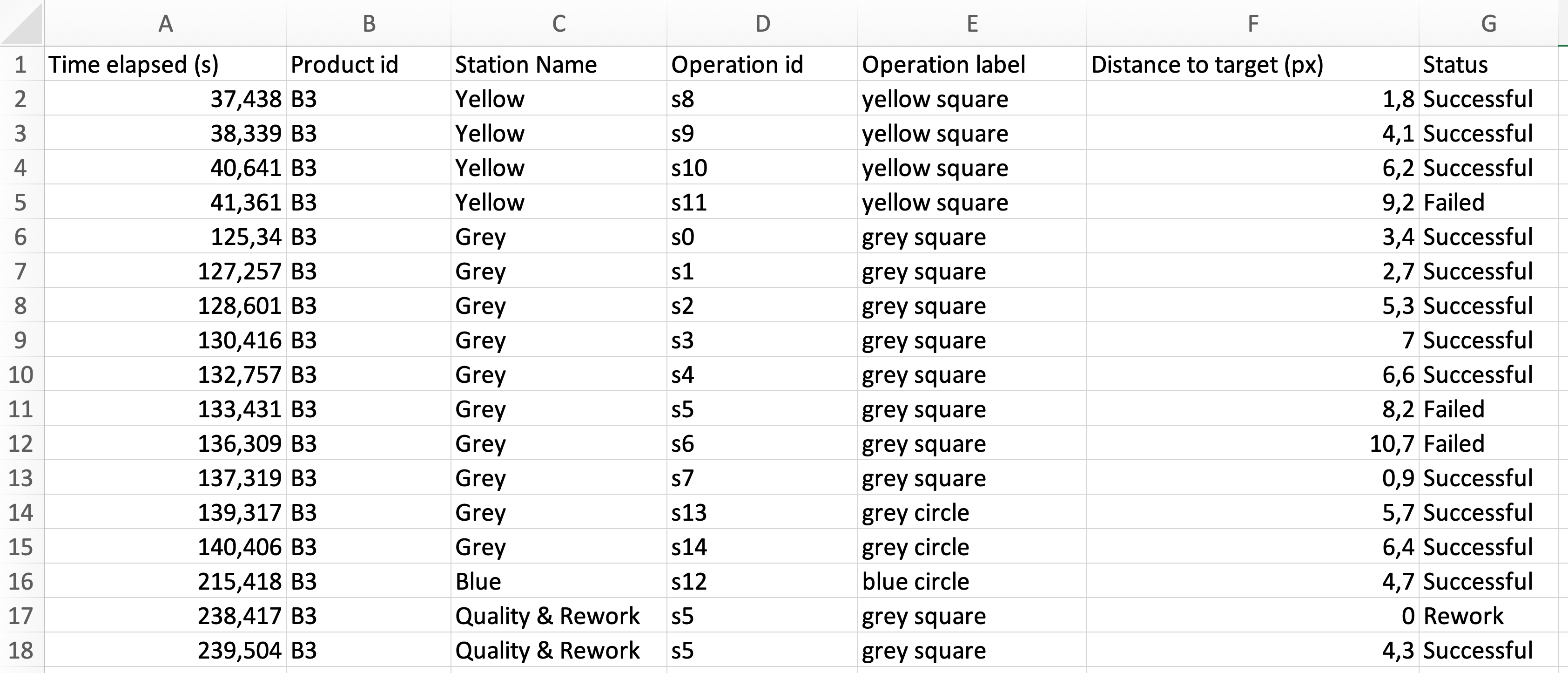Select cell with time 127,257
This screenshot has height=673, width=1568.
coord(165,271)
